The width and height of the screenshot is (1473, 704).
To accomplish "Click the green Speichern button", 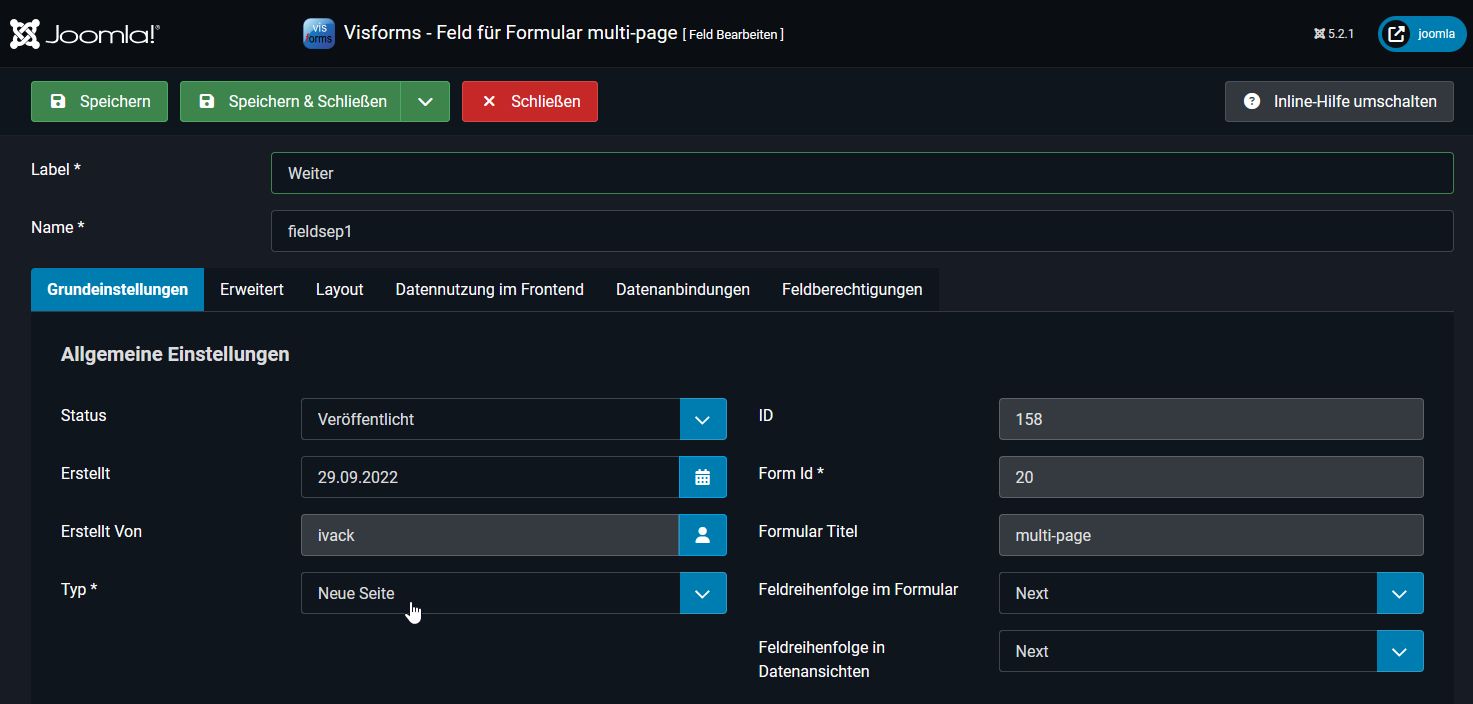I will [x=99, y=101].
